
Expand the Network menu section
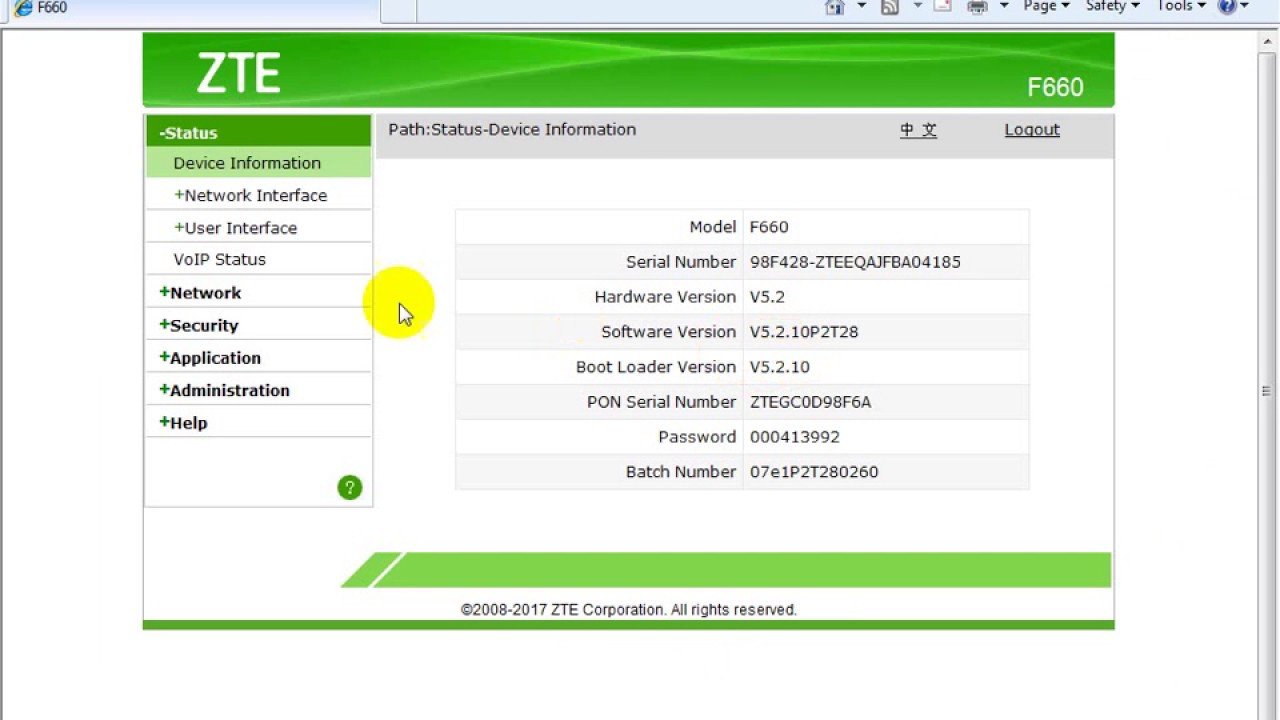tap(200, 292)
